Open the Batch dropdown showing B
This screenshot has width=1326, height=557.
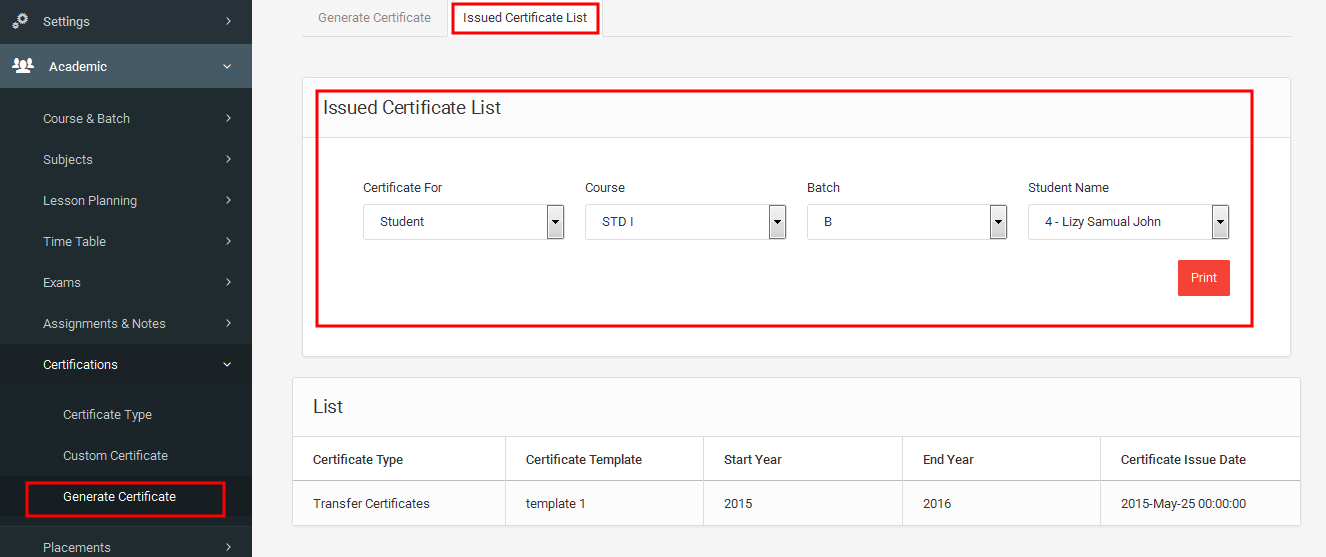click(x=907, y=222)
